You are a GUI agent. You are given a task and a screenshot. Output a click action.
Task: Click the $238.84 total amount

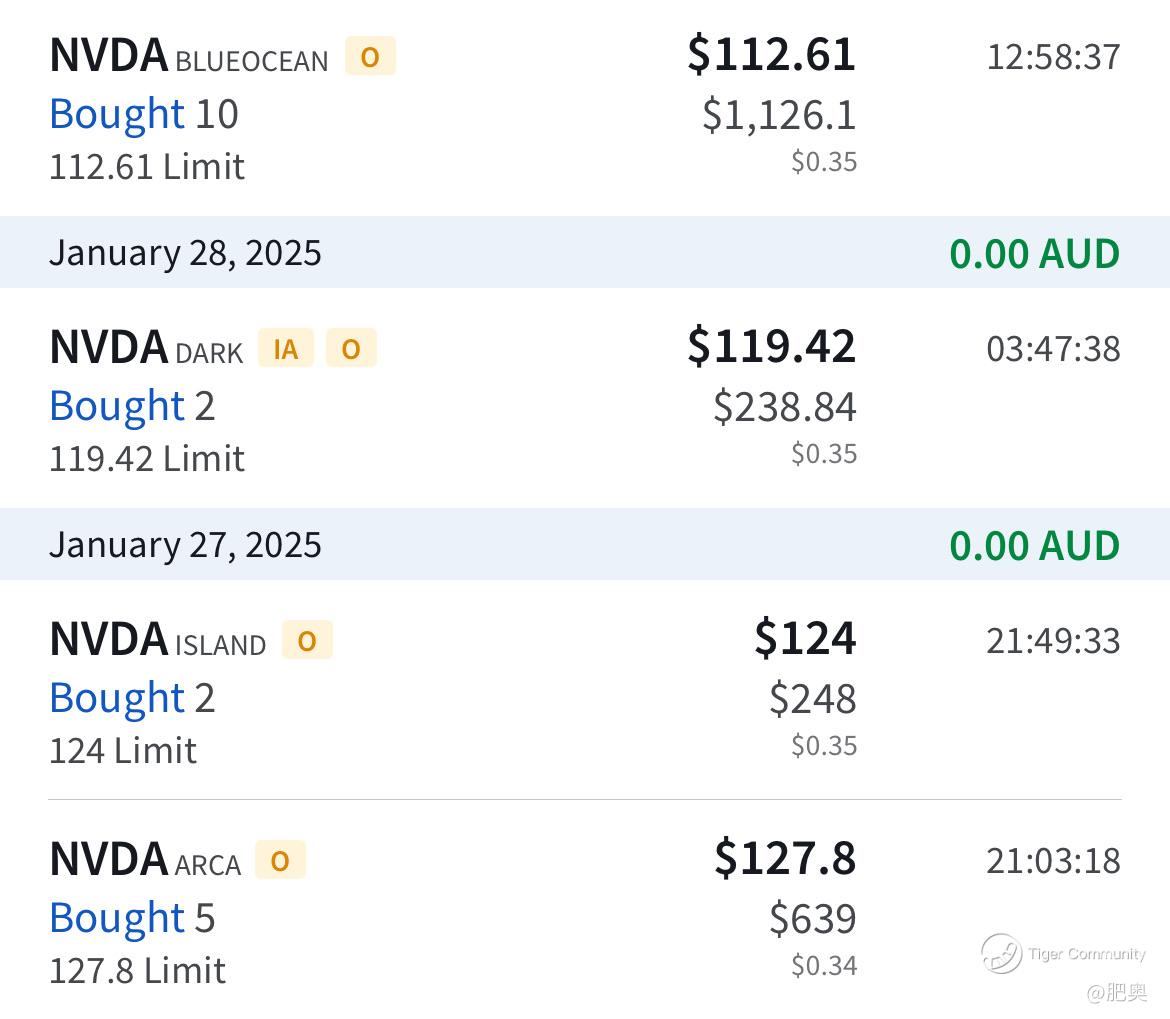[x=785, y=407]
